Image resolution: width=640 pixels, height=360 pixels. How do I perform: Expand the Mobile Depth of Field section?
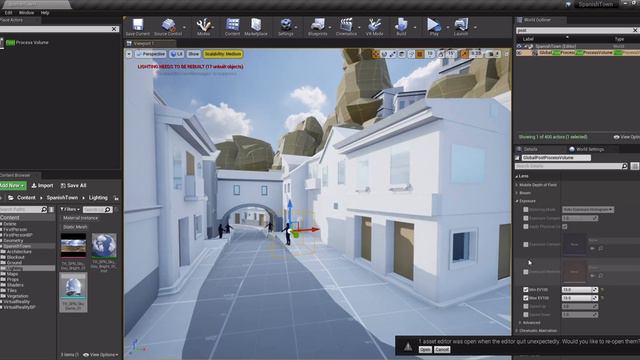coord(517,185)
